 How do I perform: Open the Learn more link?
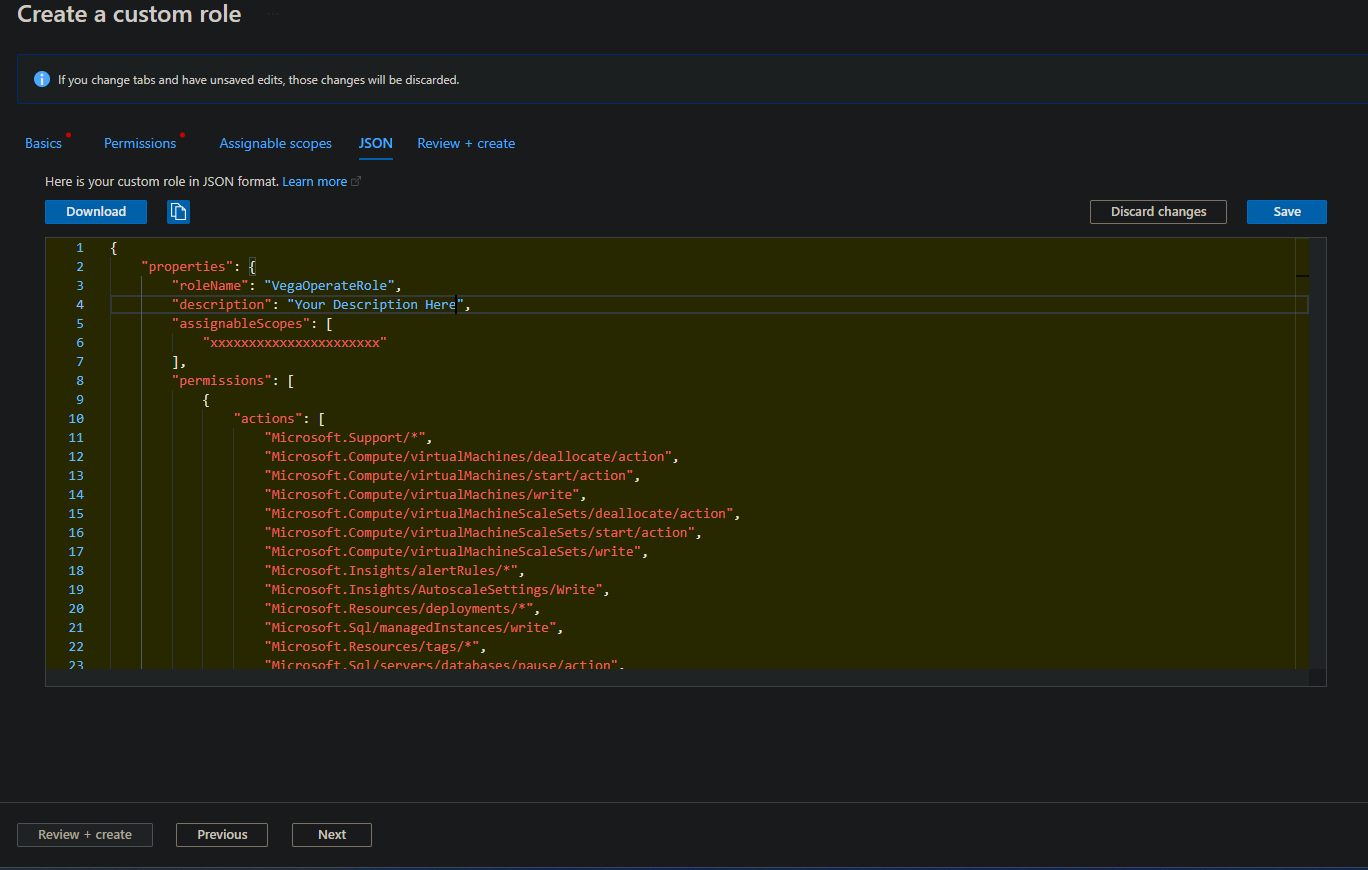[x=315, y=182]
